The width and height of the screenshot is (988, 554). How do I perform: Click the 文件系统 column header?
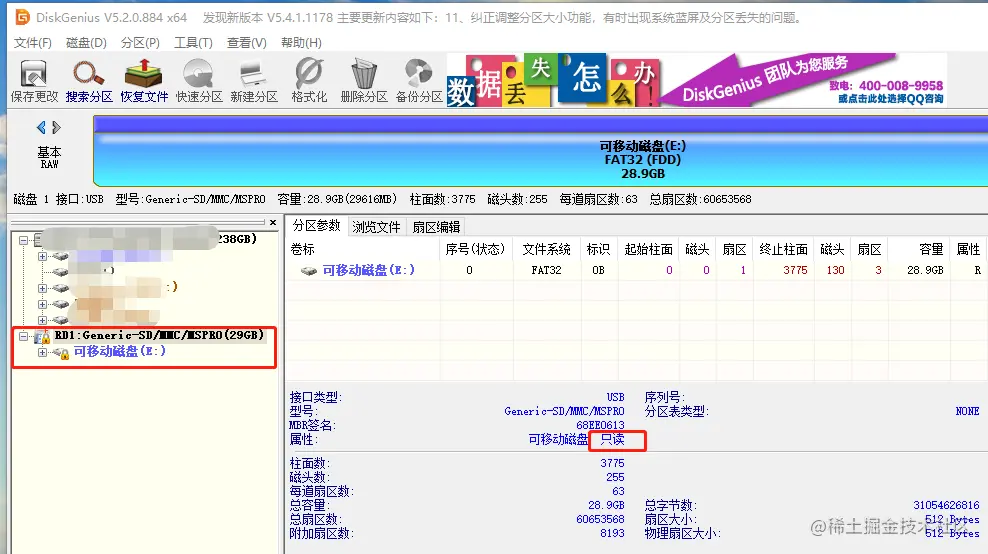click(546, 250)
